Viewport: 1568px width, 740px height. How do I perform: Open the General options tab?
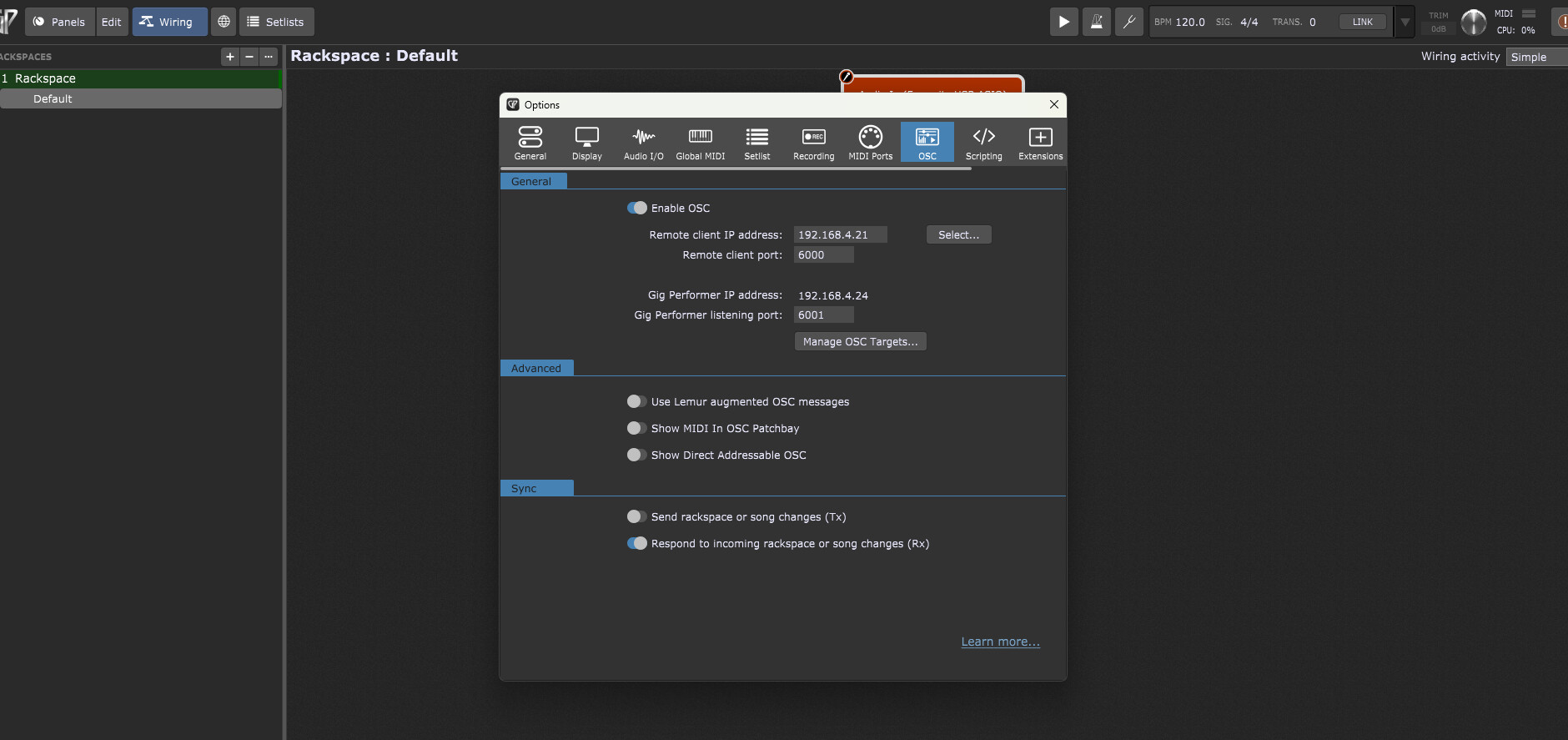pos(530,143)
